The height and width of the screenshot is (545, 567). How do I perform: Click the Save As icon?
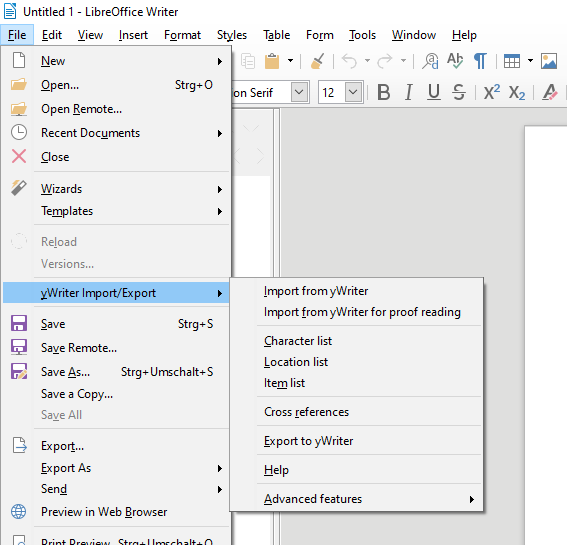pyautogui.click(x=19, y=371)
